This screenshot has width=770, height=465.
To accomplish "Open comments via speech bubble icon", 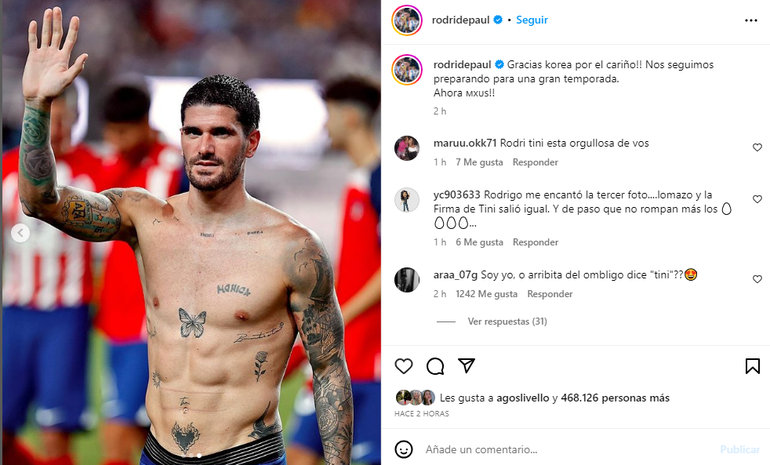I will pyautogui.click(x=435, y=366).
